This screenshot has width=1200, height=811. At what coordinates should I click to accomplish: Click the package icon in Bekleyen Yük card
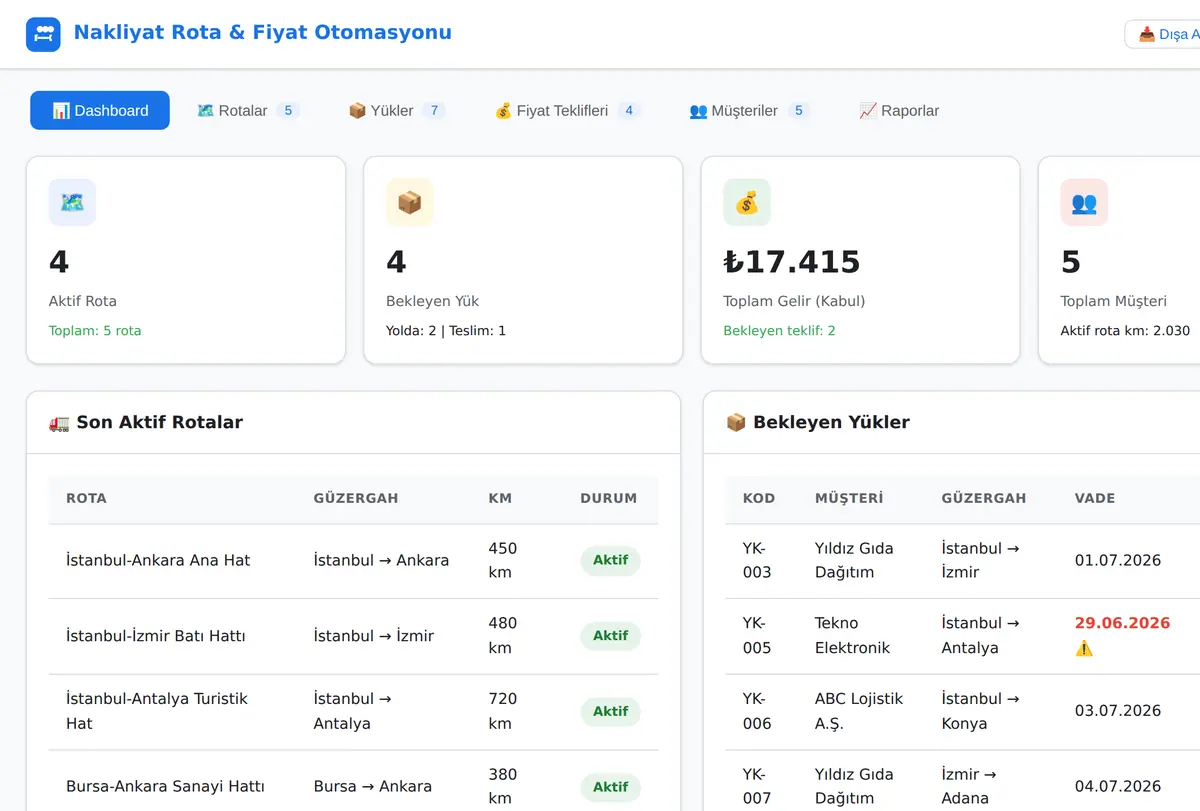coord(410,202)
